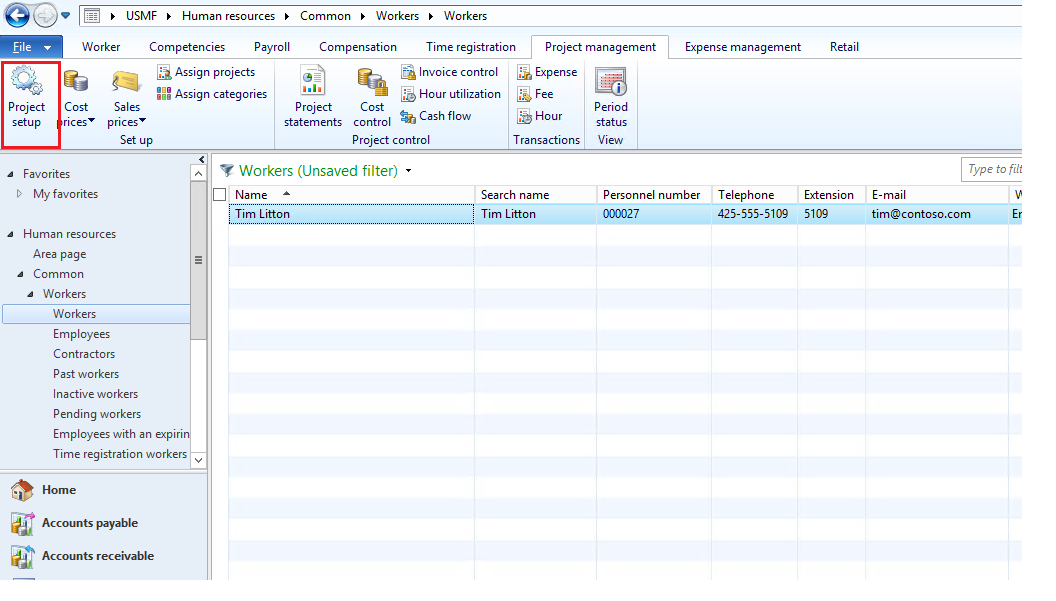Open the Expense management tab

click(x=742, y=47)
